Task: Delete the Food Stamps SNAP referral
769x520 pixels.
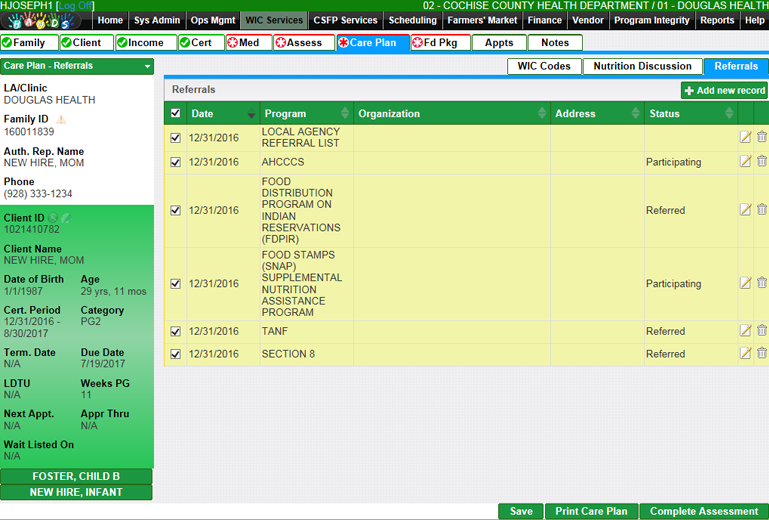Action: tap(762, 283)
